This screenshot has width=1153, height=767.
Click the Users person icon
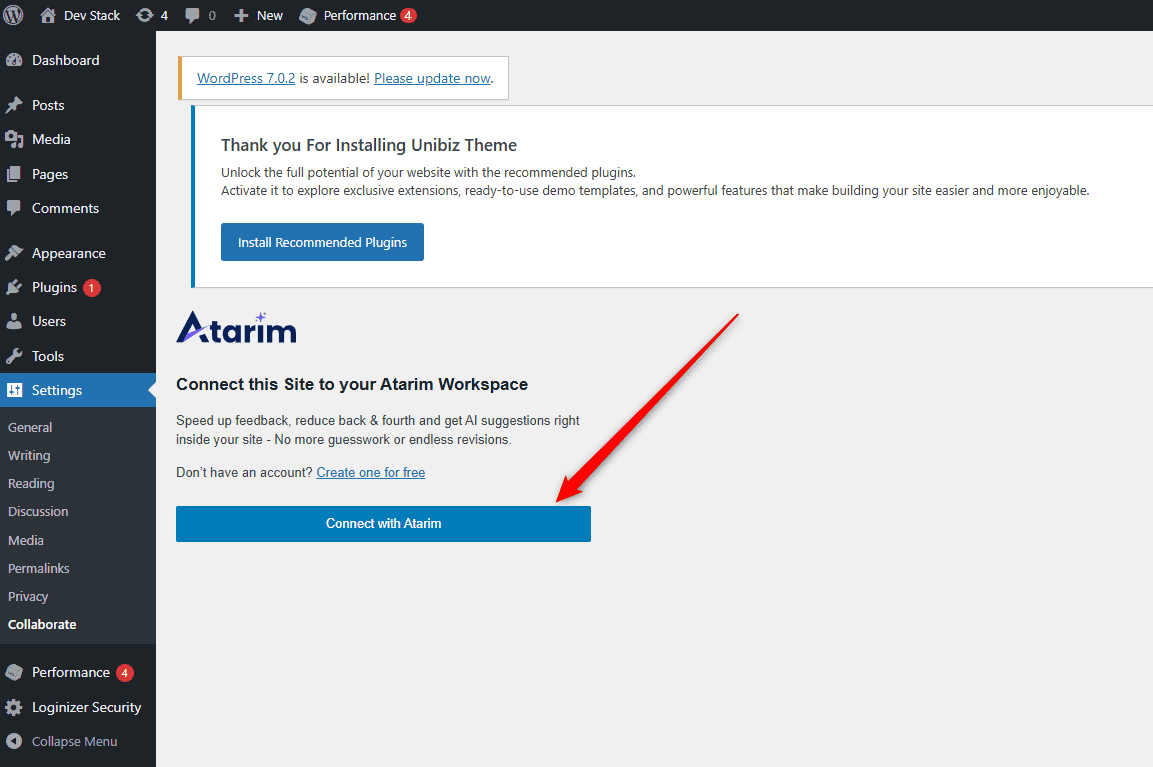point(14,321)
